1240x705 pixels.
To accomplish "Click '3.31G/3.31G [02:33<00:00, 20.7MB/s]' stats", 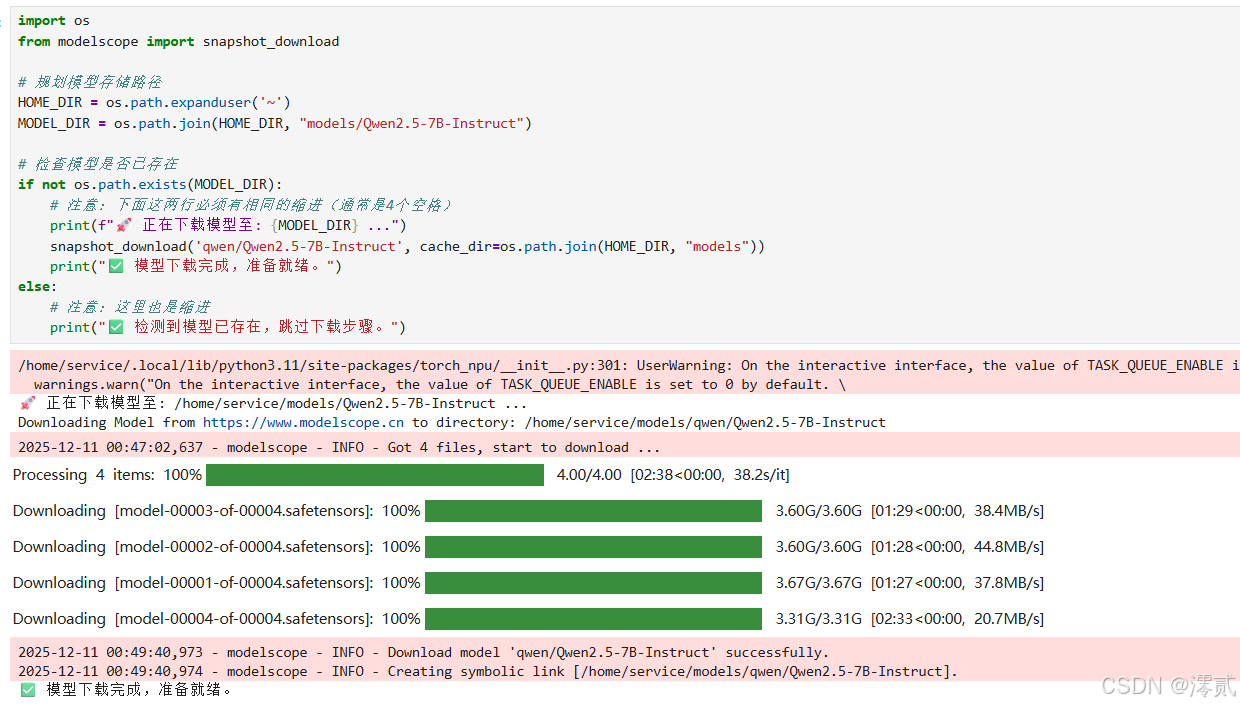I will coord(910,618).
